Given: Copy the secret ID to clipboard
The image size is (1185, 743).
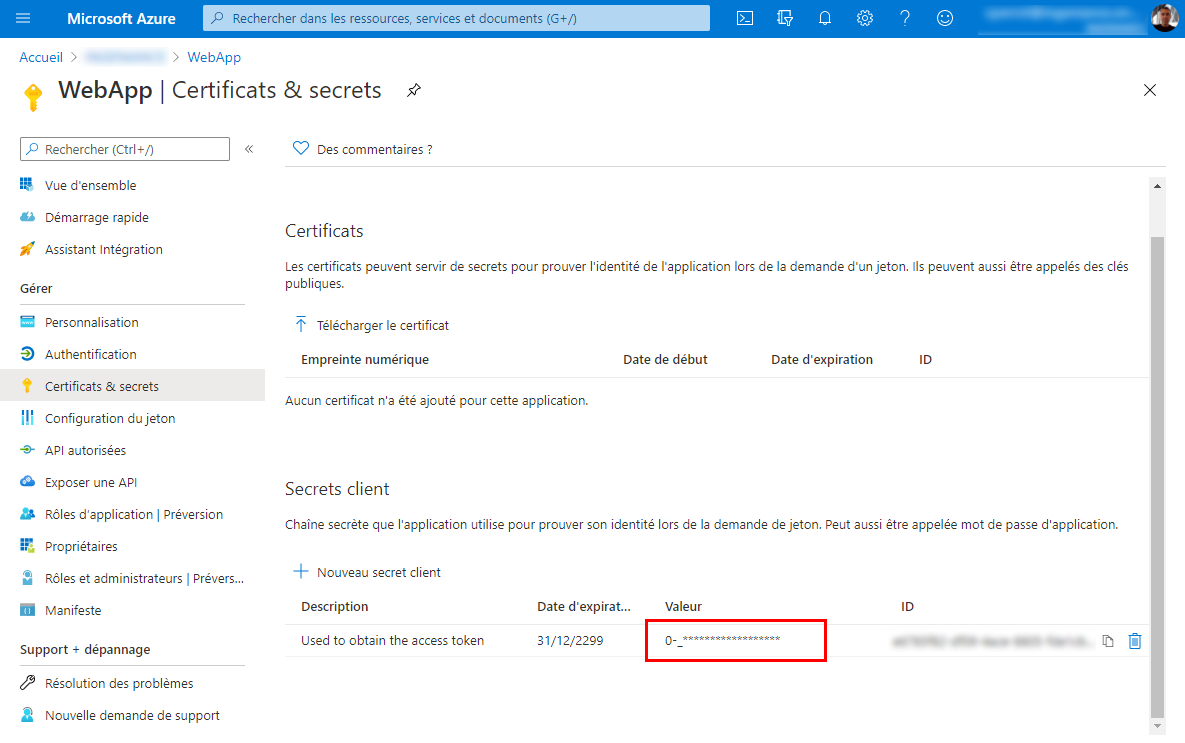Looking at the screenshot, I should coord(1108,641).
